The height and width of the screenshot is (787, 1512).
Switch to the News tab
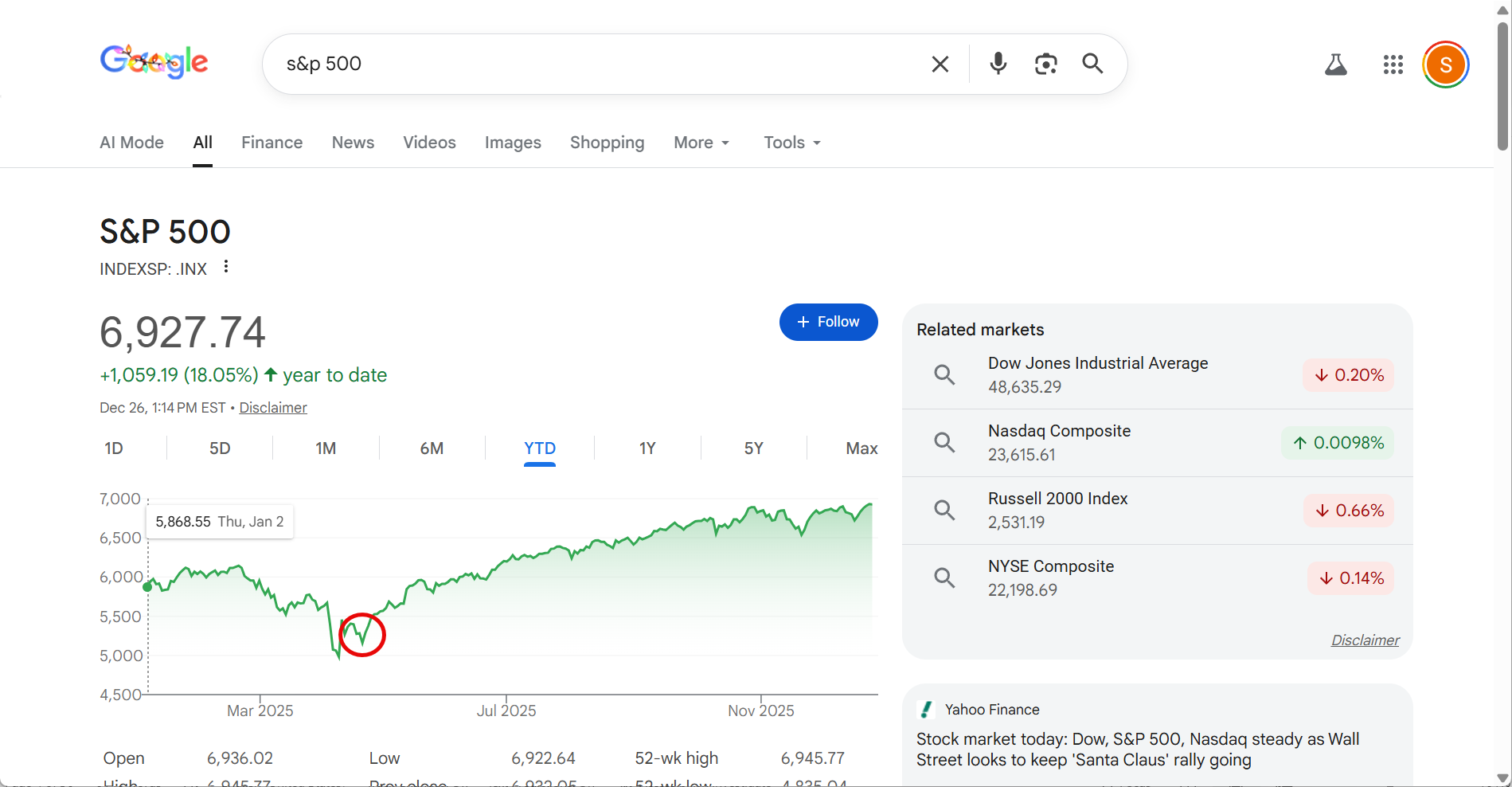tap(353, 143)
